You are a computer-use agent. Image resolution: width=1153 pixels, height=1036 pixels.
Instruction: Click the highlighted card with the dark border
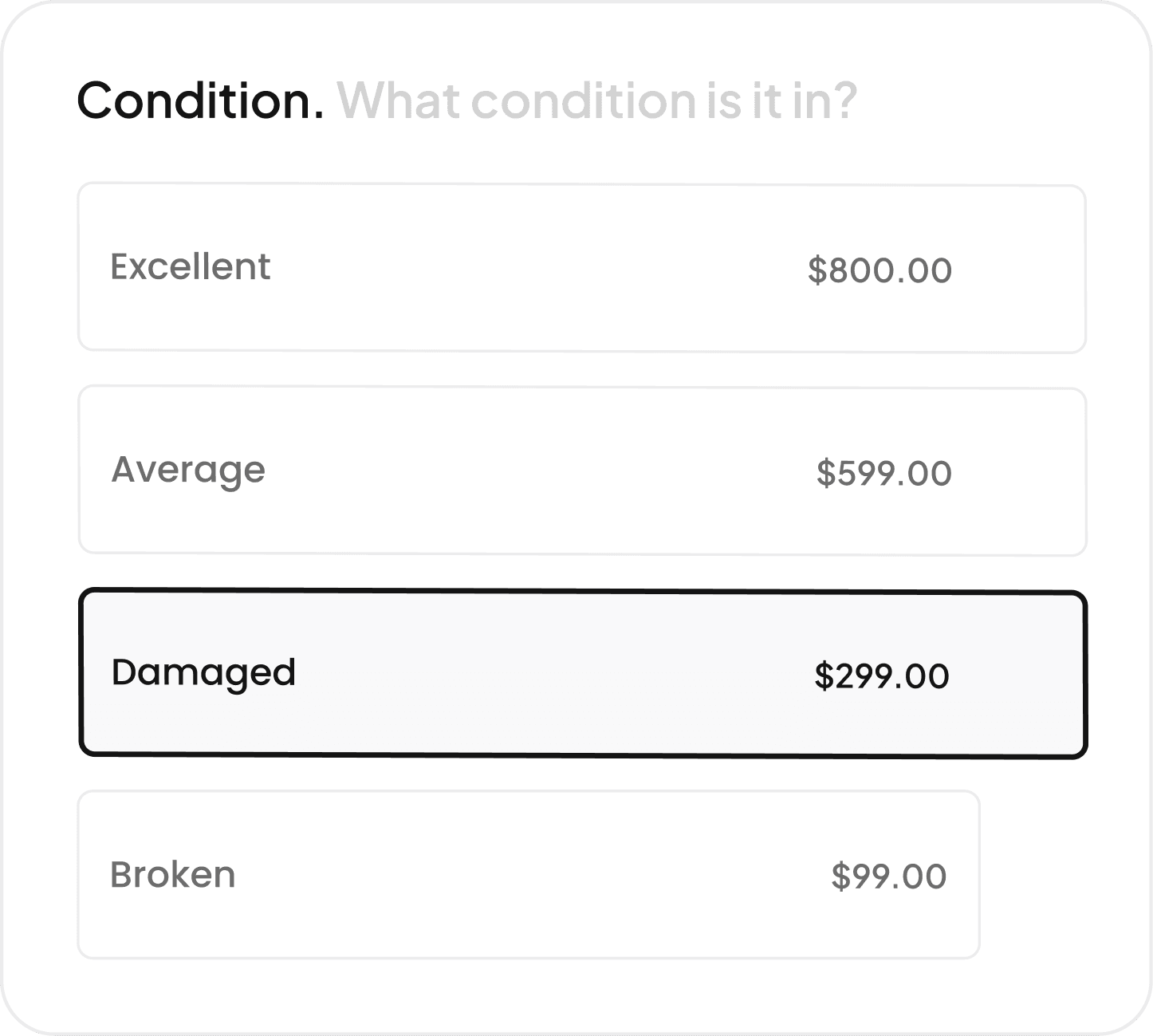point(582,674)
